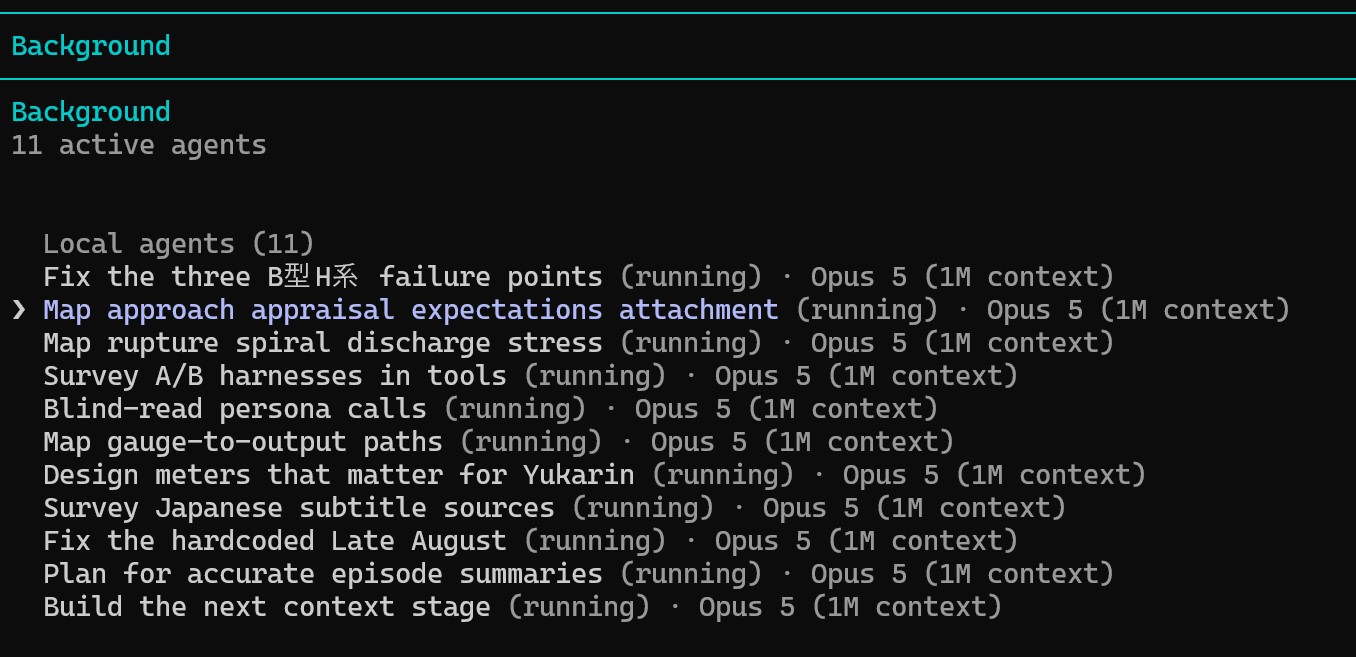
Task: Select the Blind-read persona calls agent
Action: [x=490, y=409]
